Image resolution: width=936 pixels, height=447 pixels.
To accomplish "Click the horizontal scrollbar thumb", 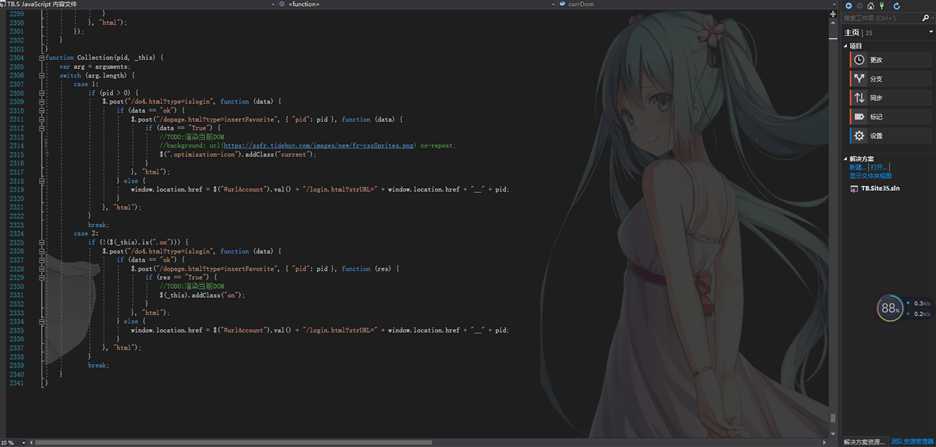I will coord(233,443).
